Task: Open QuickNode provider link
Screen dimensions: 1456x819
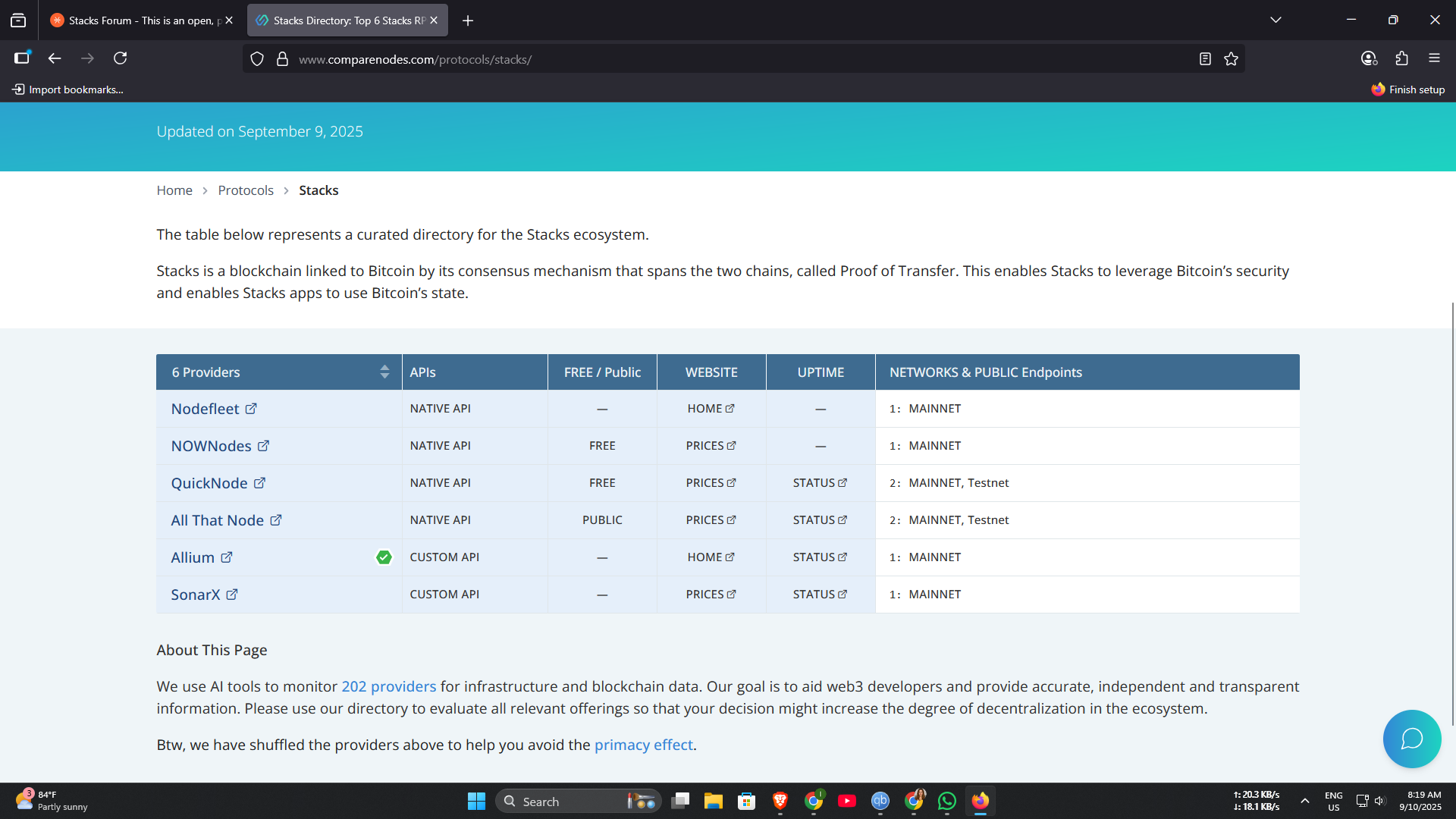Action: tap(218, 483)
